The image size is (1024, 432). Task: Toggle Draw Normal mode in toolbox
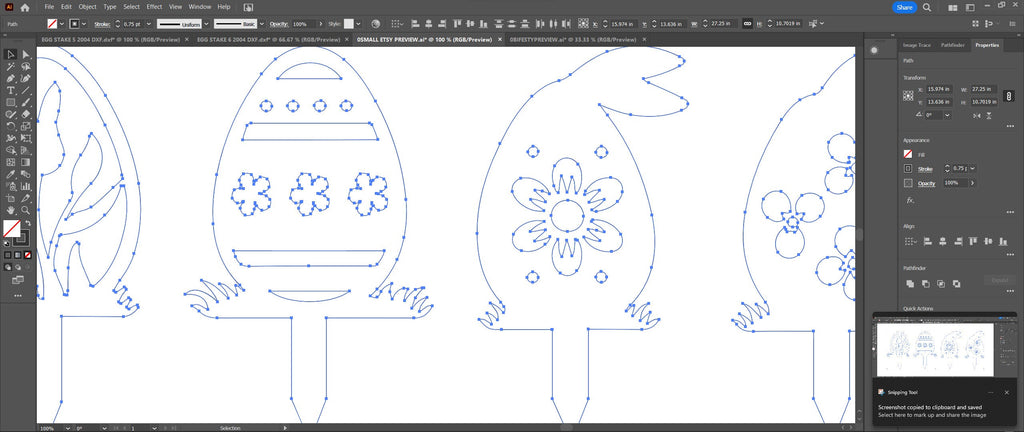pyautogui.click(x=8, y=267)
